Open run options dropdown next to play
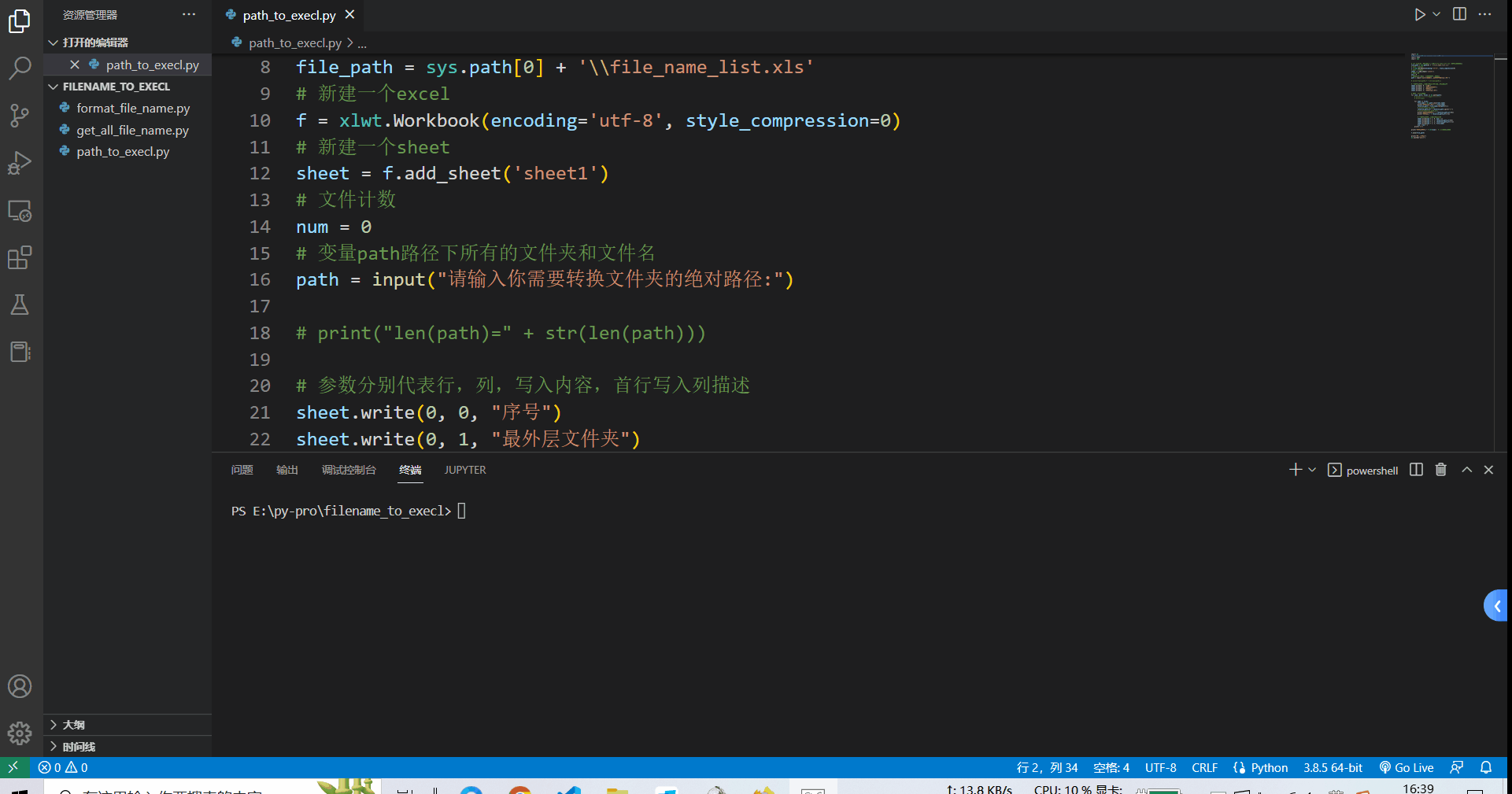The width and height of the screenshot is (1512, 794). (x=1436, y=14)
